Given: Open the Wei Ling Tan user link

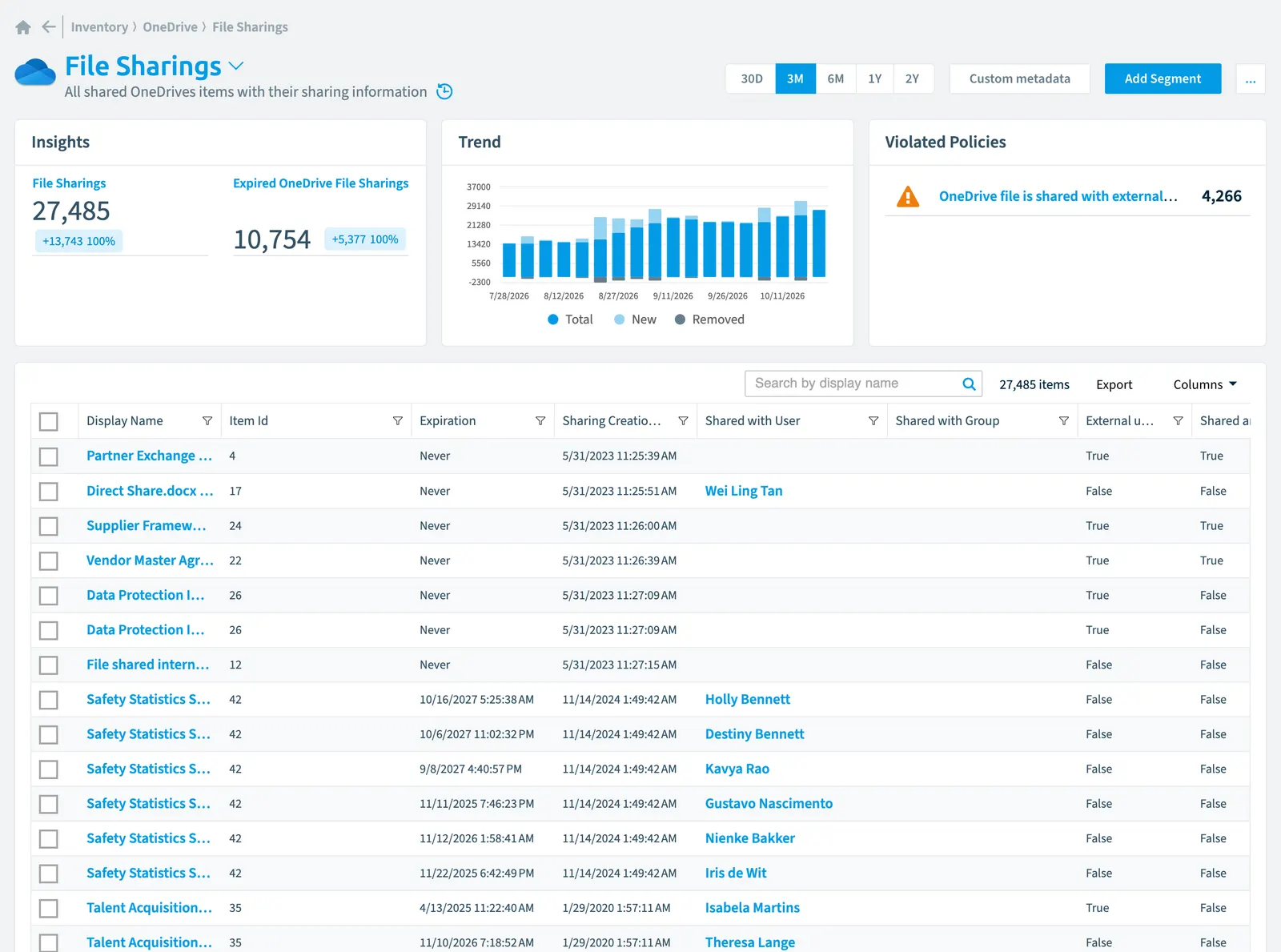Looking at the screenshot, I should (x=744, y=491).
